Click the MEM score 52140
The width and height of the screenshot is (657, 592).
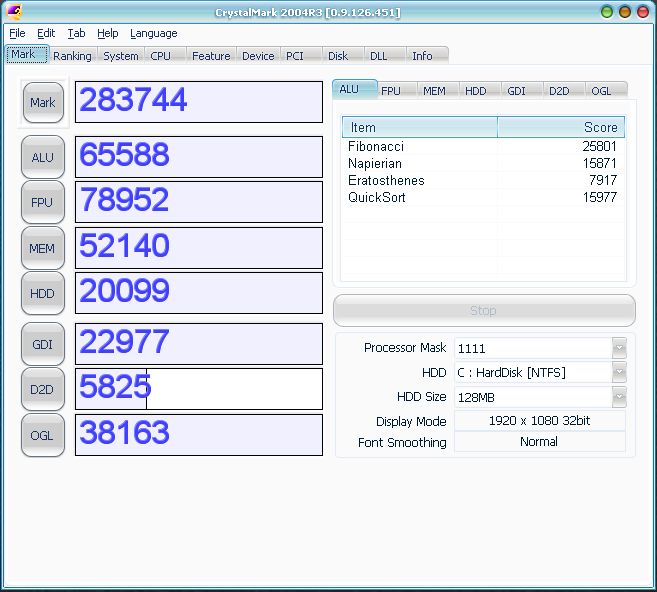(199, 248)
